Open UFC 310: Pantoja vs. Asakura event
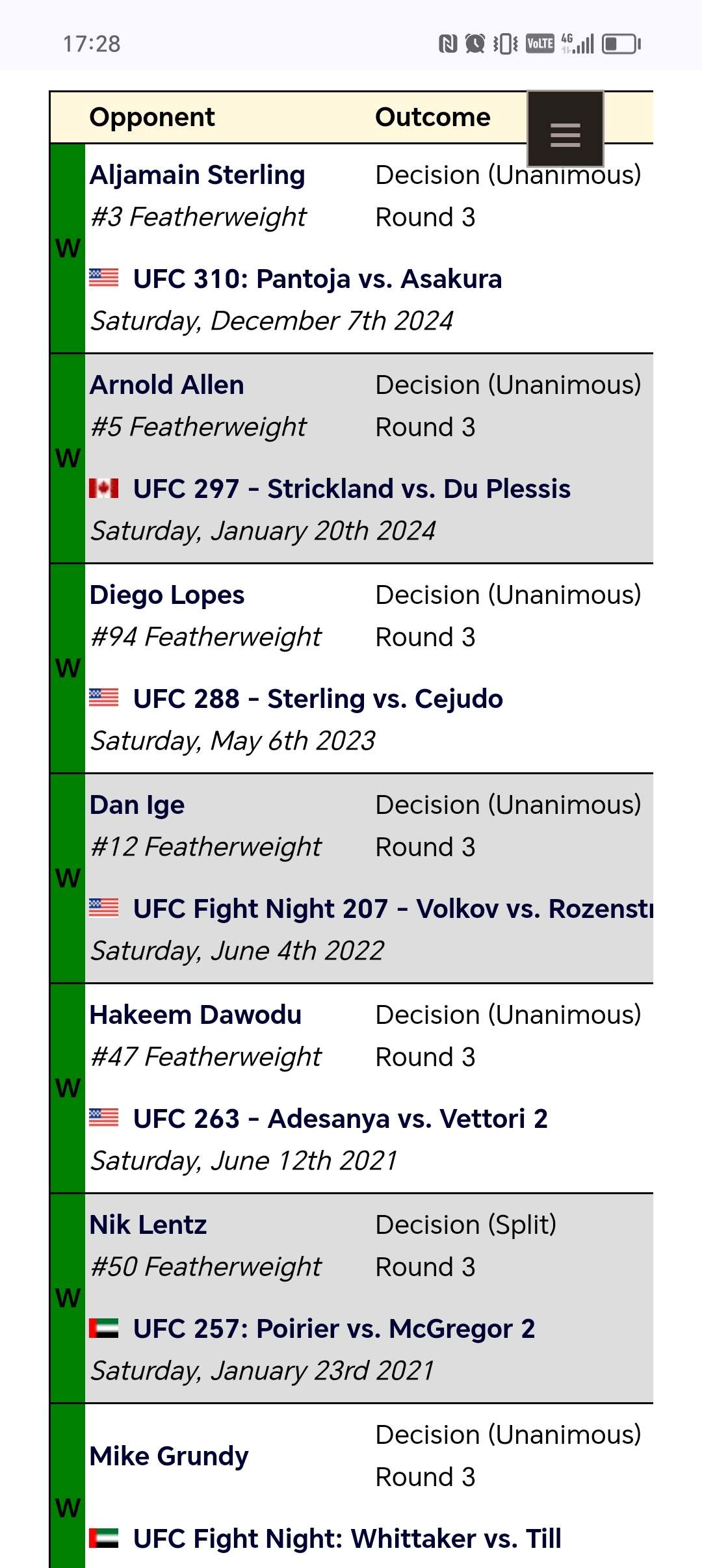The width and height of the screenshot is (702, 1568). pos(318,279)
